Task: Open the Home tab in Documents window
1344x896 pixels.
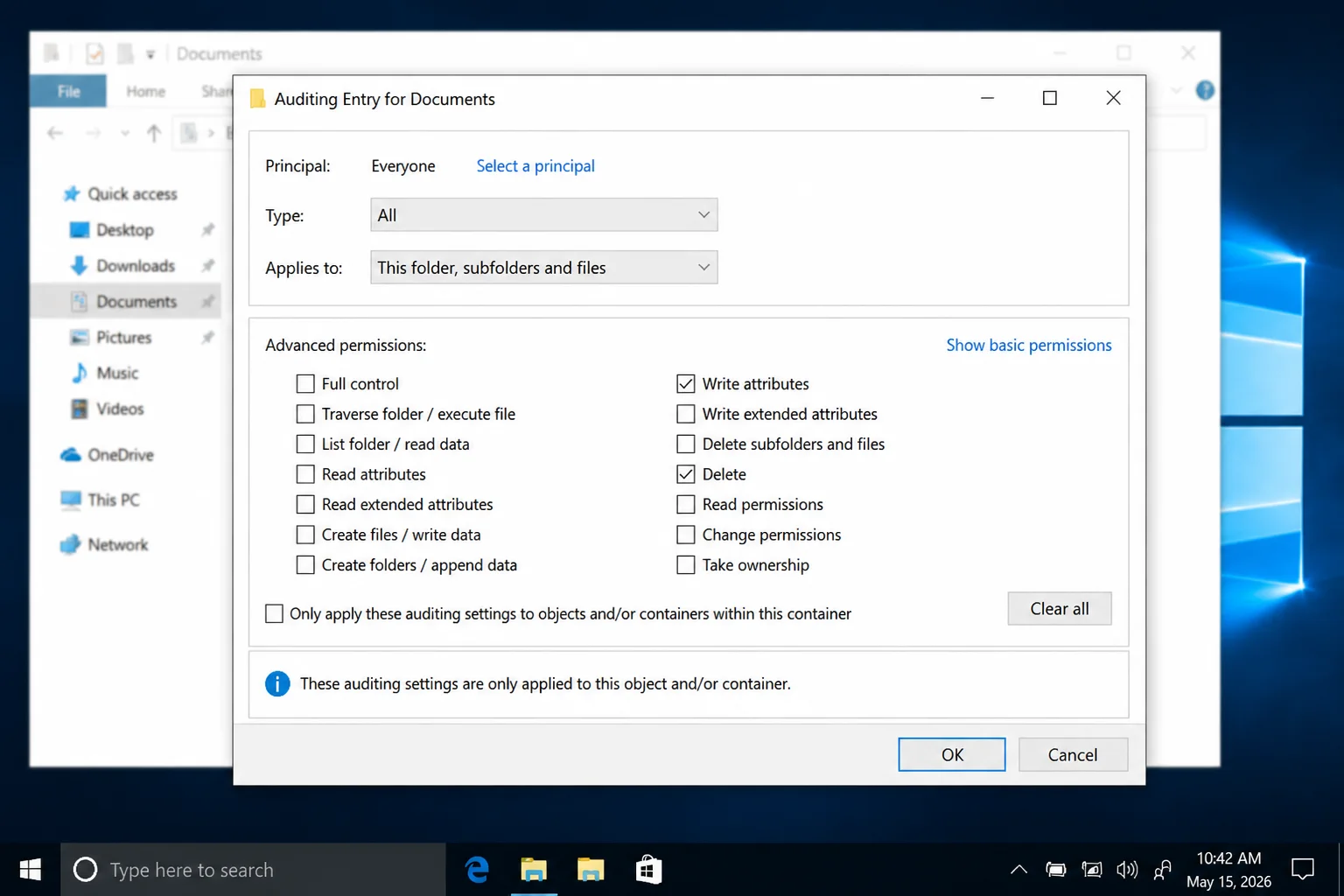Action: pos(145,91)
